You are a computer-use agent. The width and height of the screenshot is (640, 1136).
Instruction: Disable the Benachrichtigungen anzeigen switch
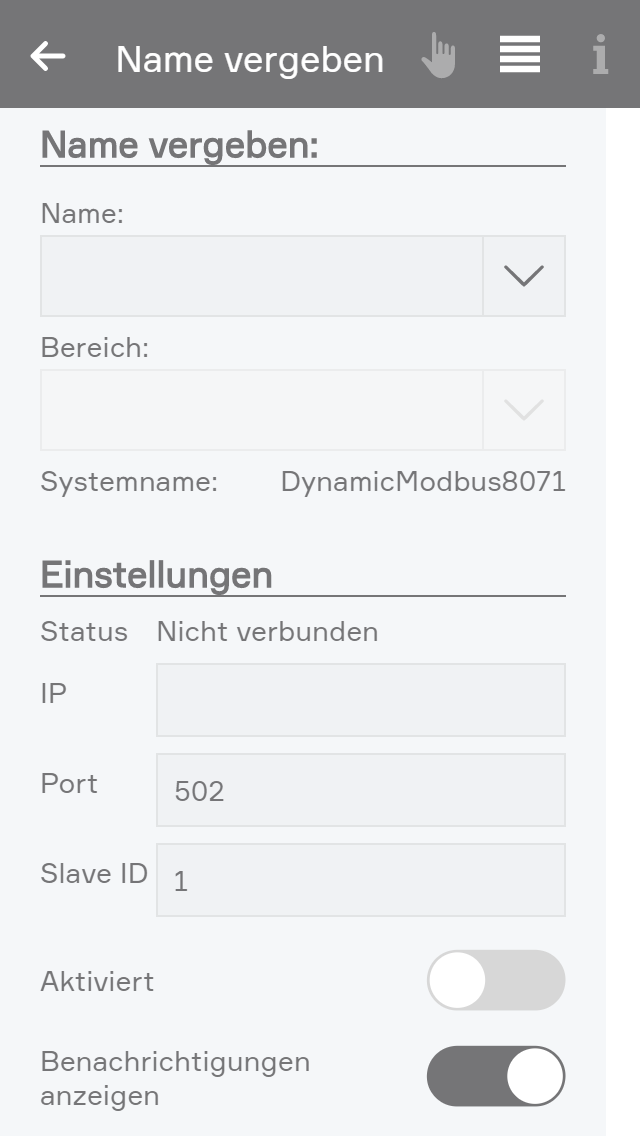496,1077
